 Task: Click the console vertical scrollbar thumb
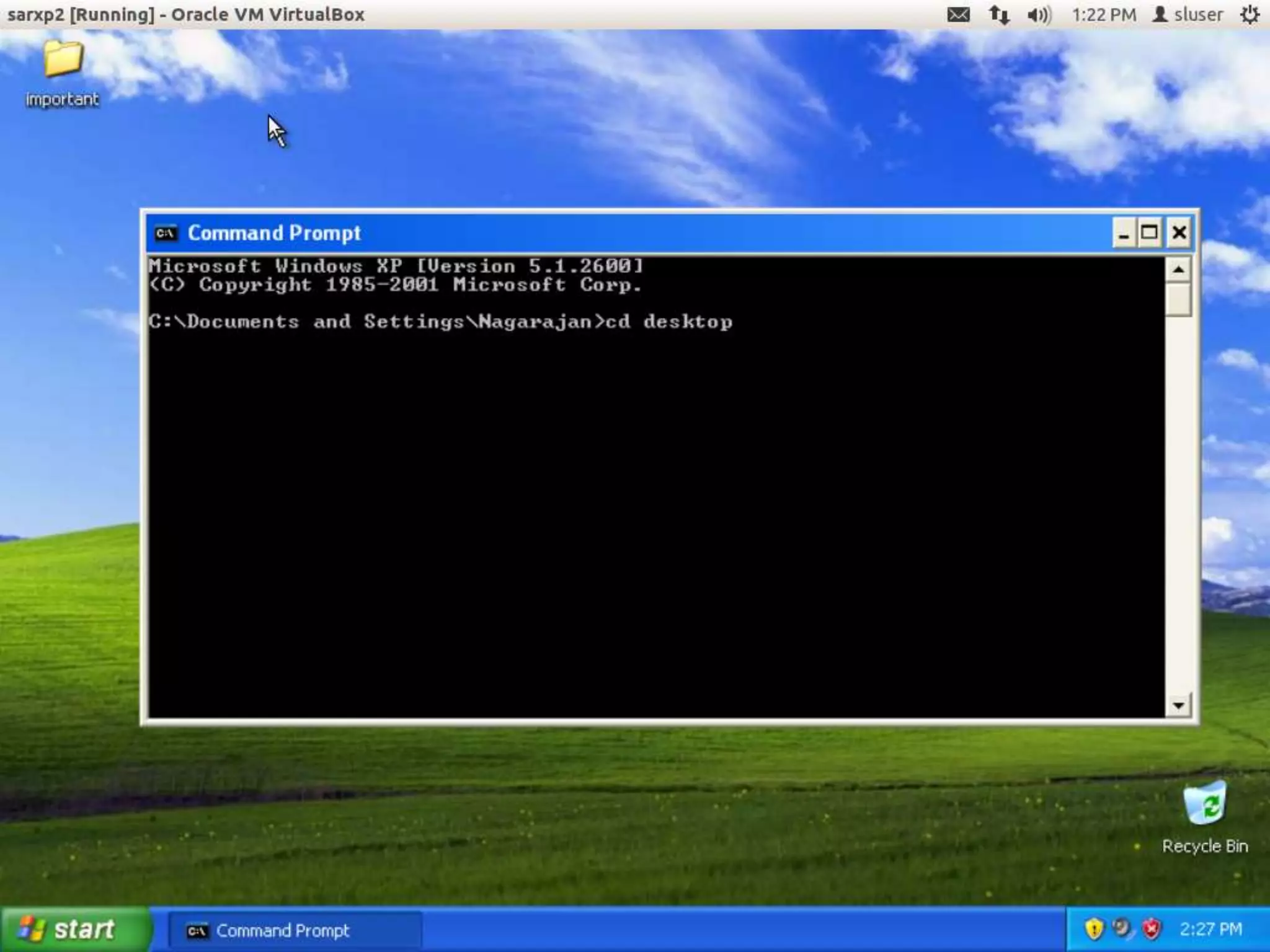click(1178, 300)
